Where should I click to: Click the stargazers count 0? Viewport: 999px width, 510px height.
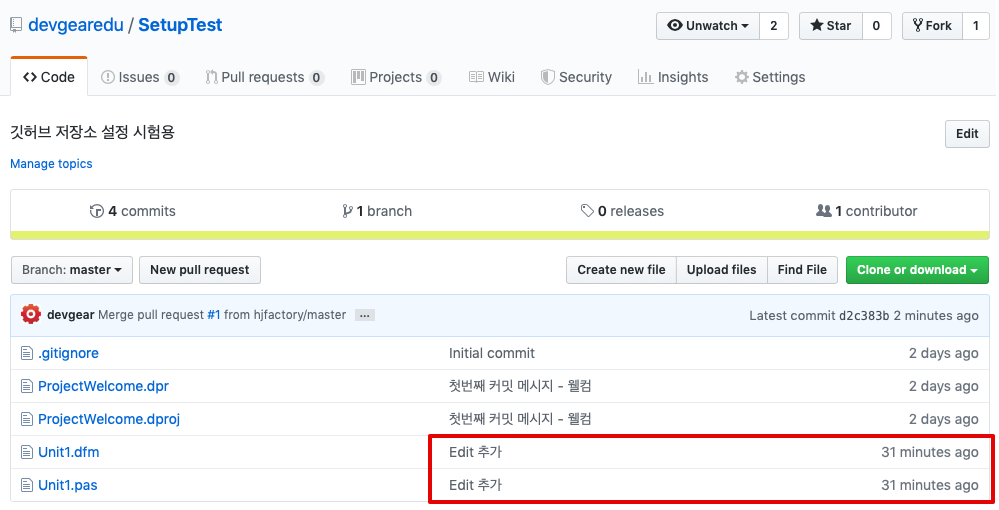pyautogui.click(x=877, y=26)
